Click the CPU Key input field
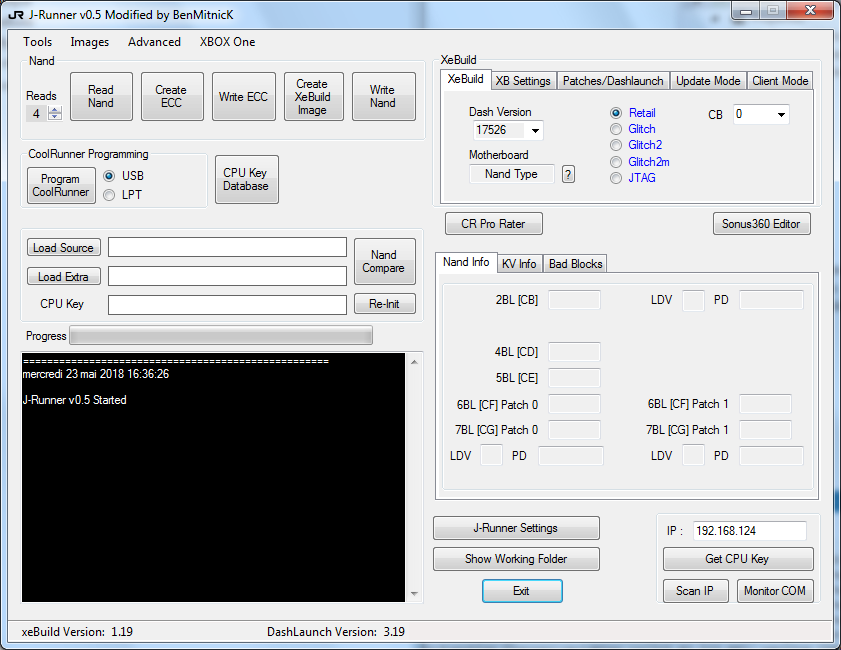Screen dimensions: 841x650 tap(227, 305)
